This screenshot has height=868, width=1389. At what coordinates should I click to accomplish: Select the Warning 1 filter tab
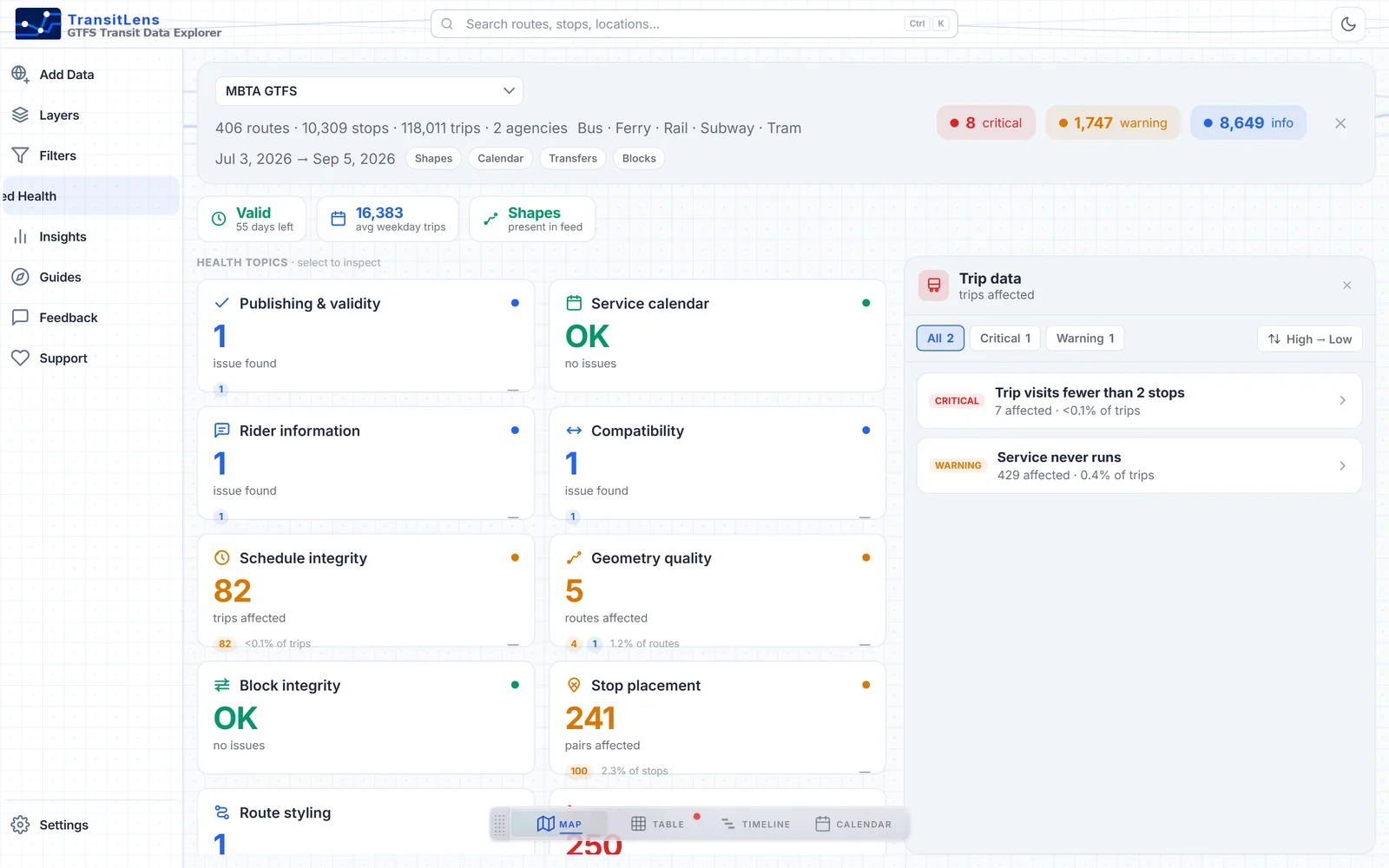[x=1085, y=339]
